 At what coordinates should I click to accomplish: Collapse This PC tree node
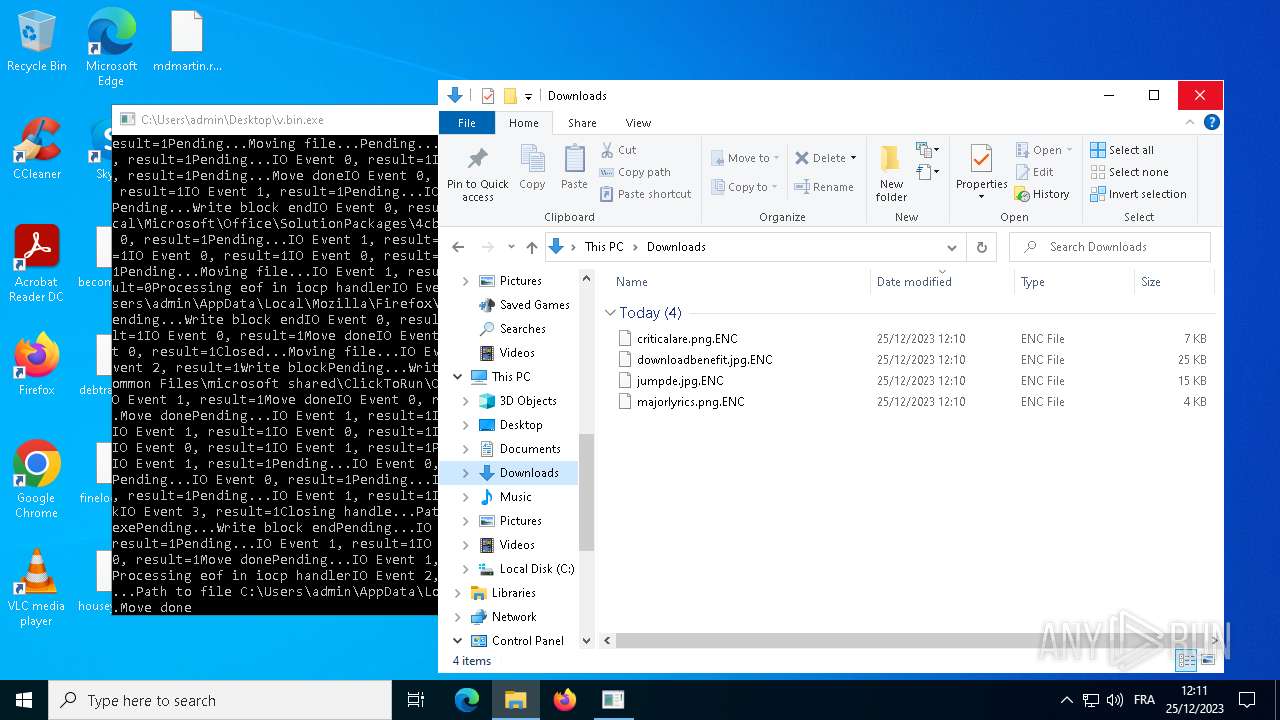pyautogui.click(x=458, y=377)
